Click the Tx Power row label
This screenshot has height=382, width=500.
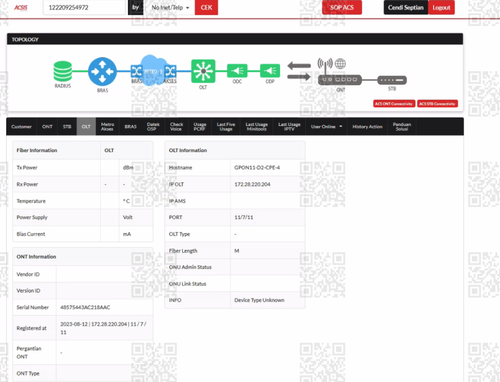coord(27,167)
